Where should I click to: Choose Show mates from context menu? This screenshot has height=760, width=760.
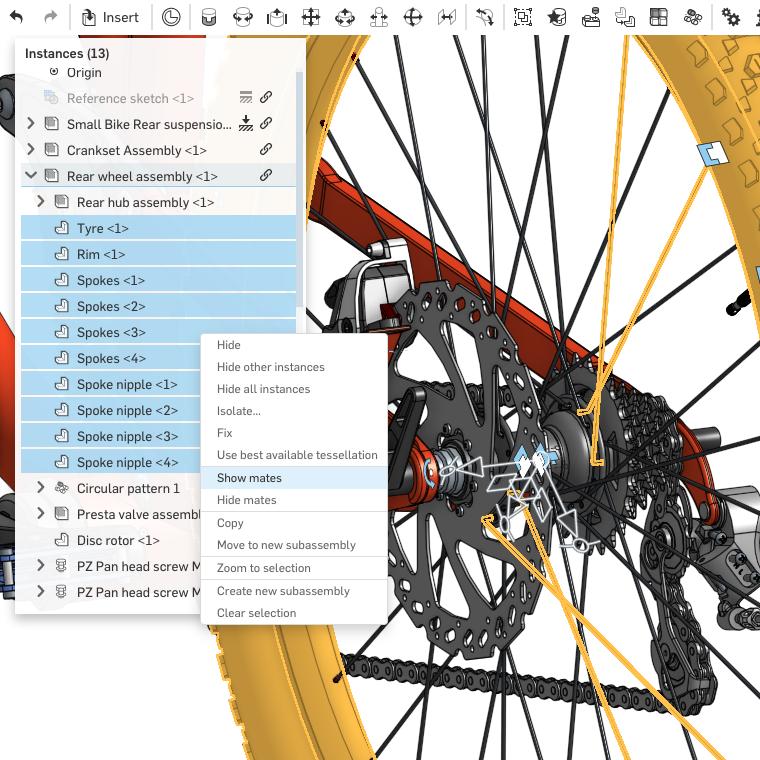point(249,478)
